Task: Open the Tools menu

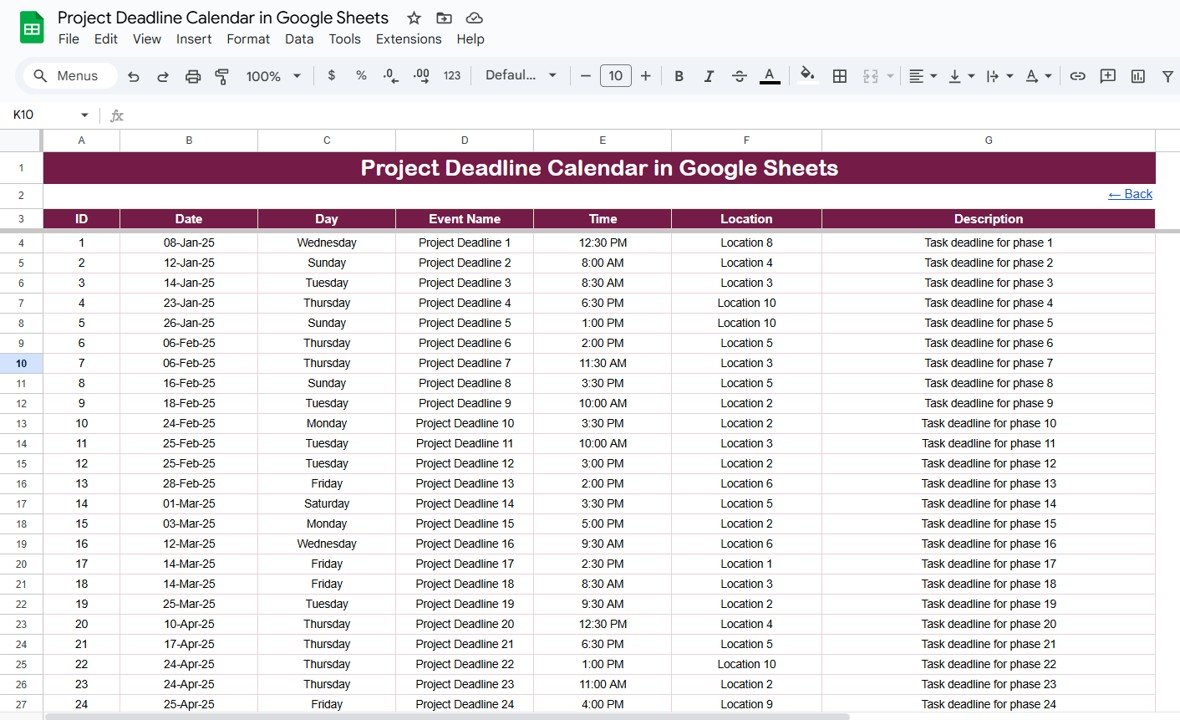Action: 345,39
